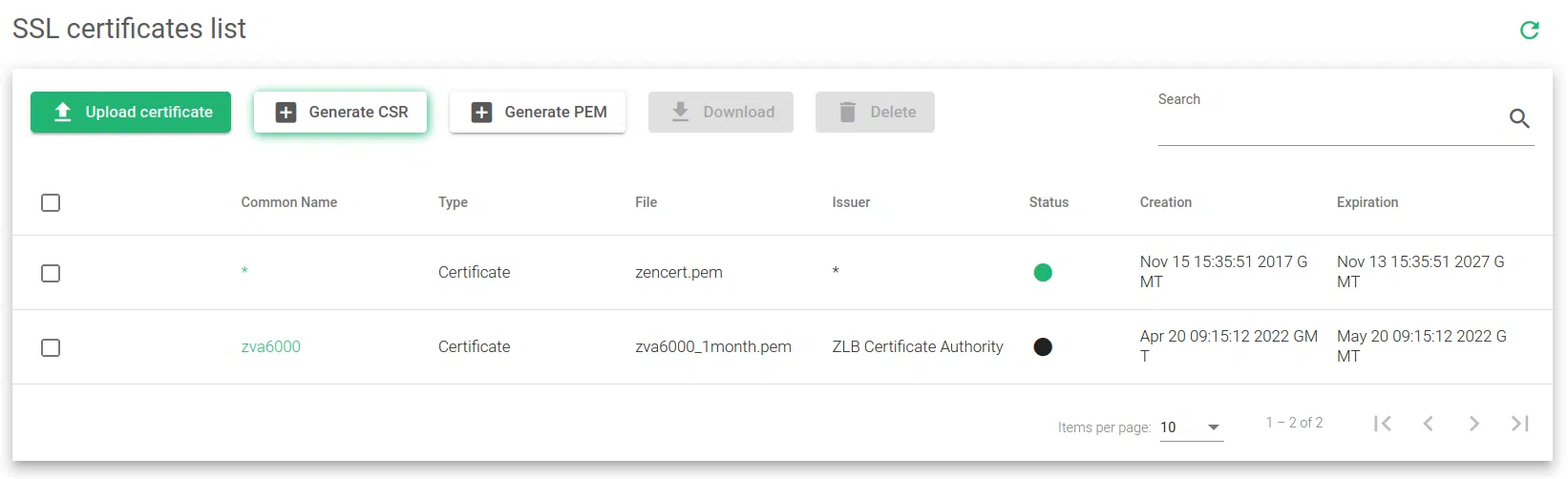Image resolution: width=1568 pixels, height=479 pixels.
Task: Go to the previous page
Action: 1428,424
